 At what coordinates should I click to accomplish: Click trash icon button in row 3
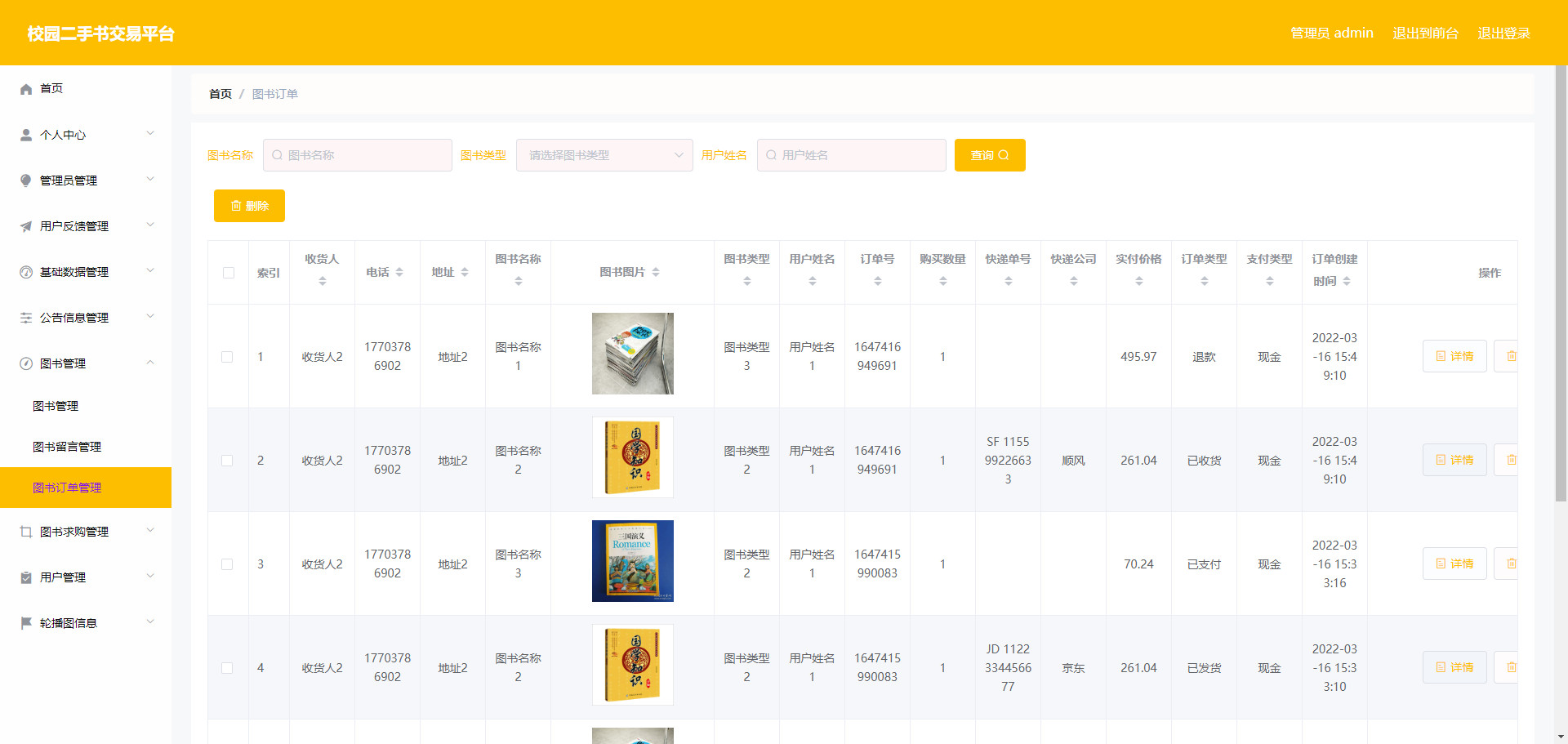[1508, 564]
